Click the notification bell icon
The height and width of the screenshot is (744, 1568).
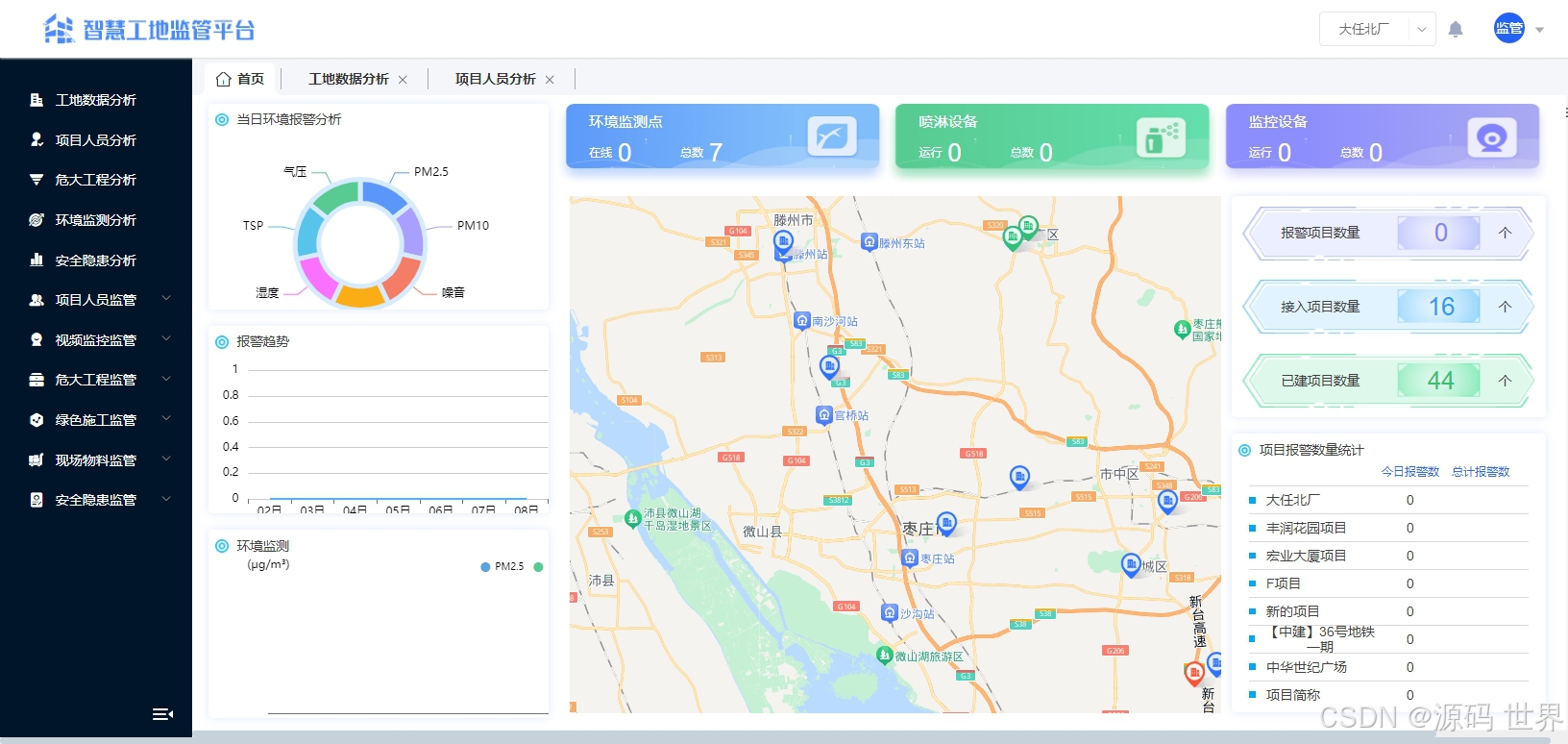pos(1456,29)
